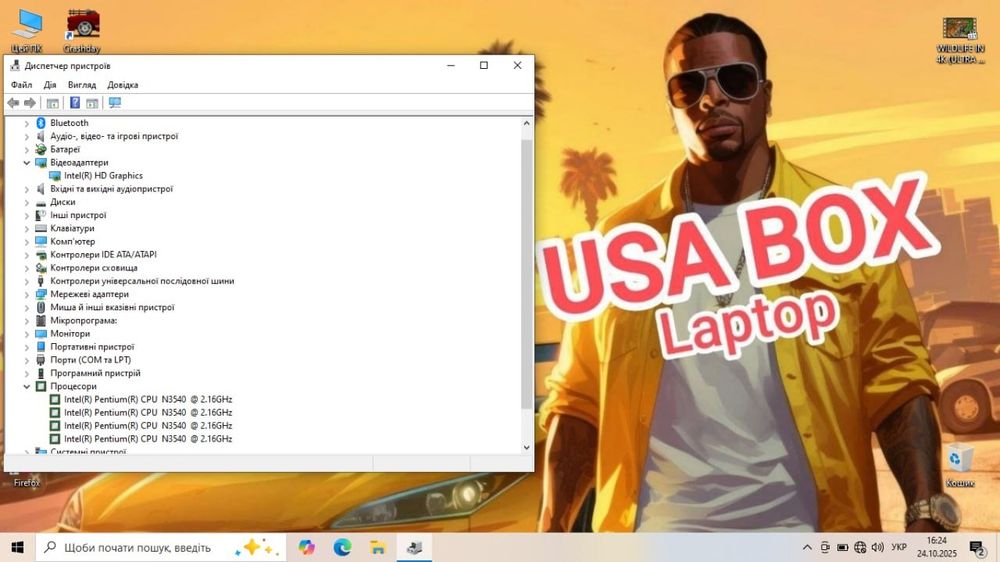Select Контролери універсальної послідовної шини row

(142, 281)
